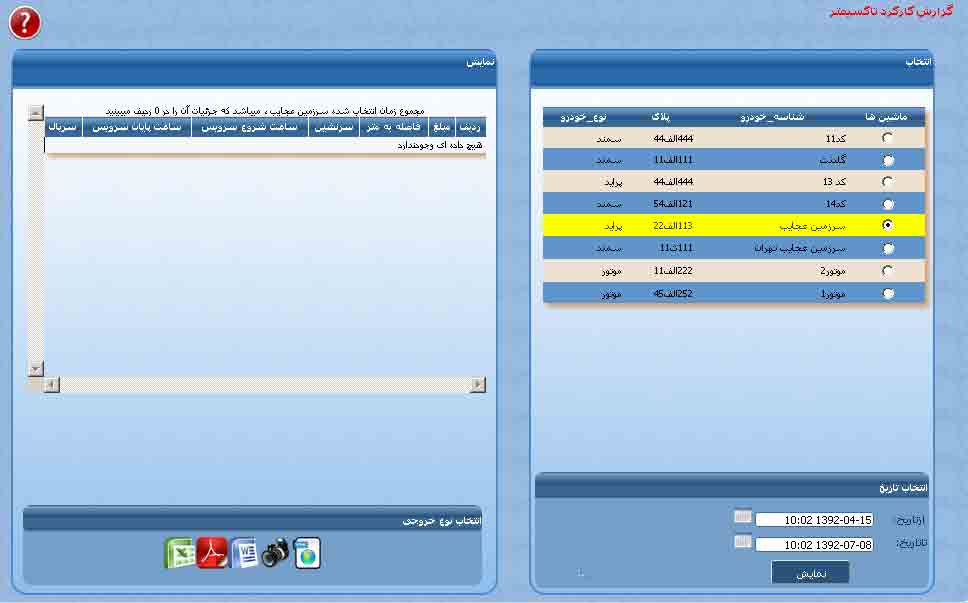
Task: Click the ازتاریخ start date input field
Action: [815, 520]
